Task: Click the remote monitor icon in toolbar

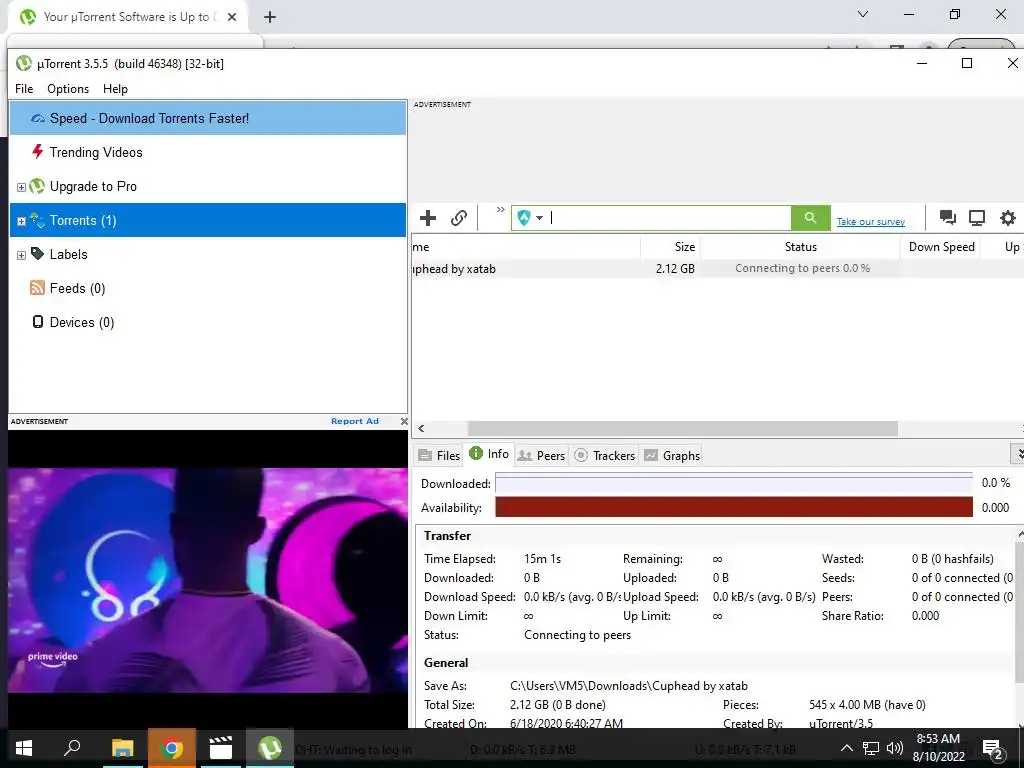Action: [977, 218]
